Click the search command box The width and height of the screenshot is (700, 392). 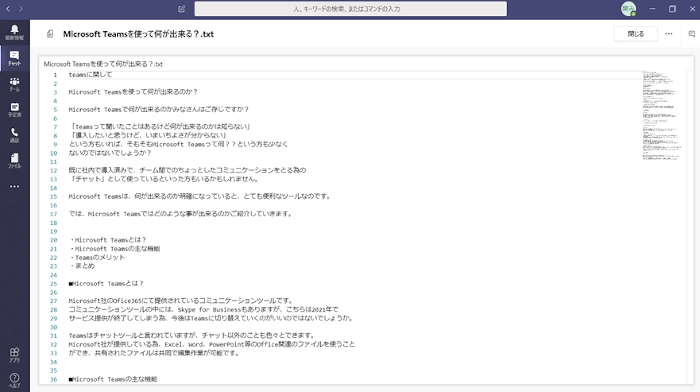350,9
